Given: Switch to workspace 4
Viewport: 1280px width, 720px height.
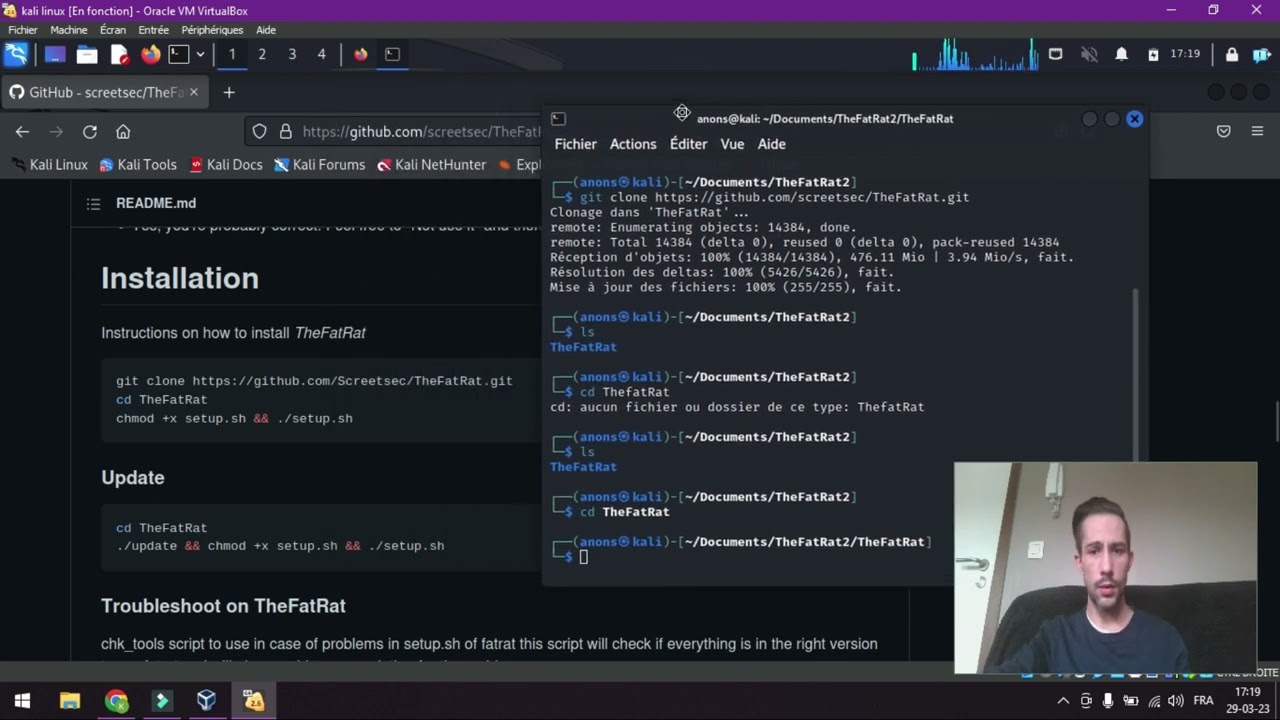Looking at the screenshot, I should tap(321, 54).
